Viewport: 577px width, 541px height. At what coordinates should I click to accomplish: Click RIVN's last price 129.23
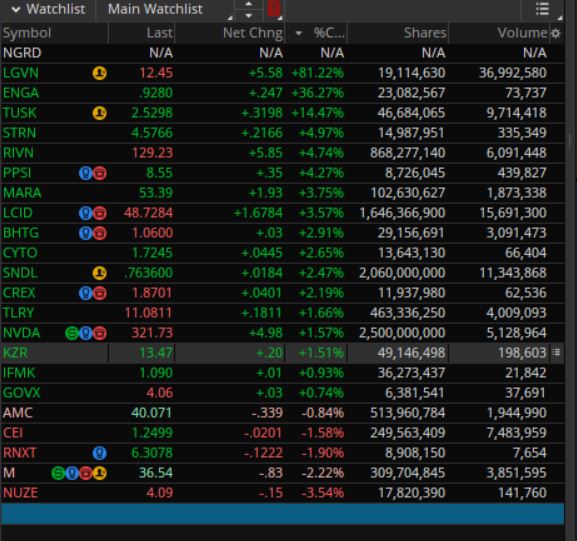[x=152, y=153]
